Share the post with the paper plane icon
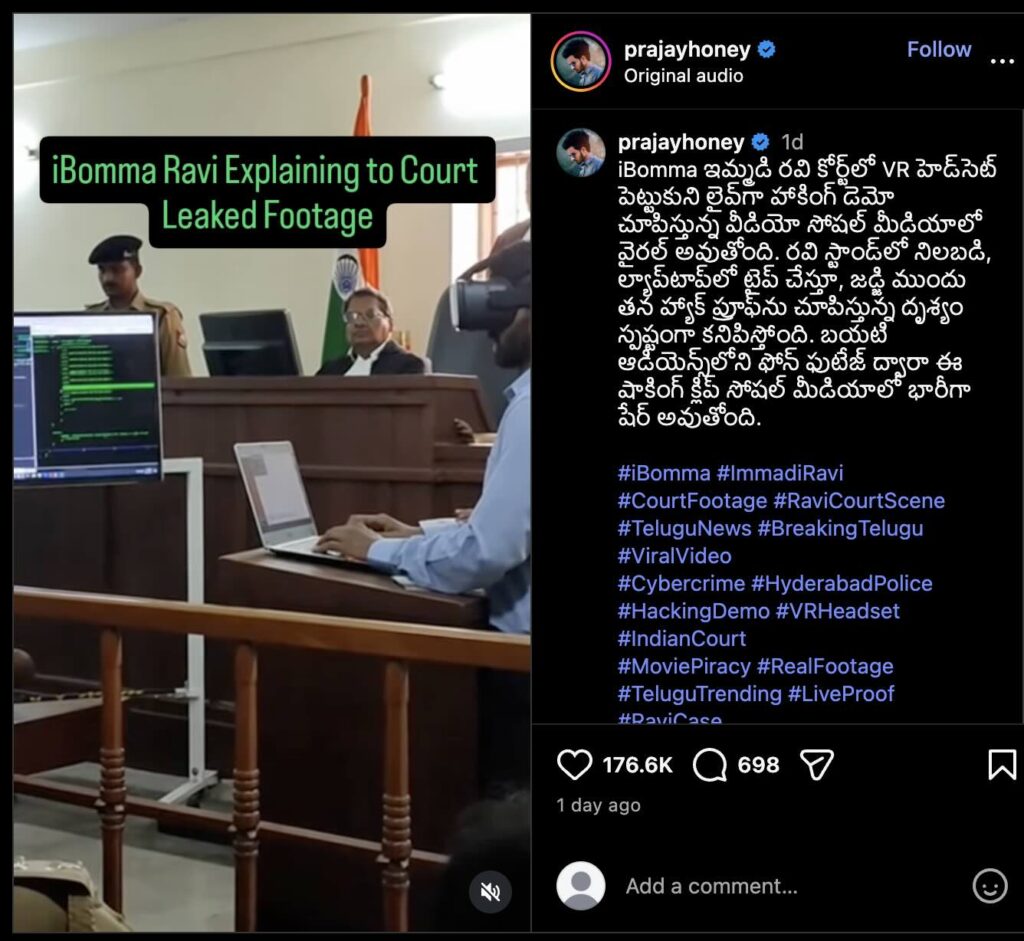1024x941 pixels. (816, 765)
